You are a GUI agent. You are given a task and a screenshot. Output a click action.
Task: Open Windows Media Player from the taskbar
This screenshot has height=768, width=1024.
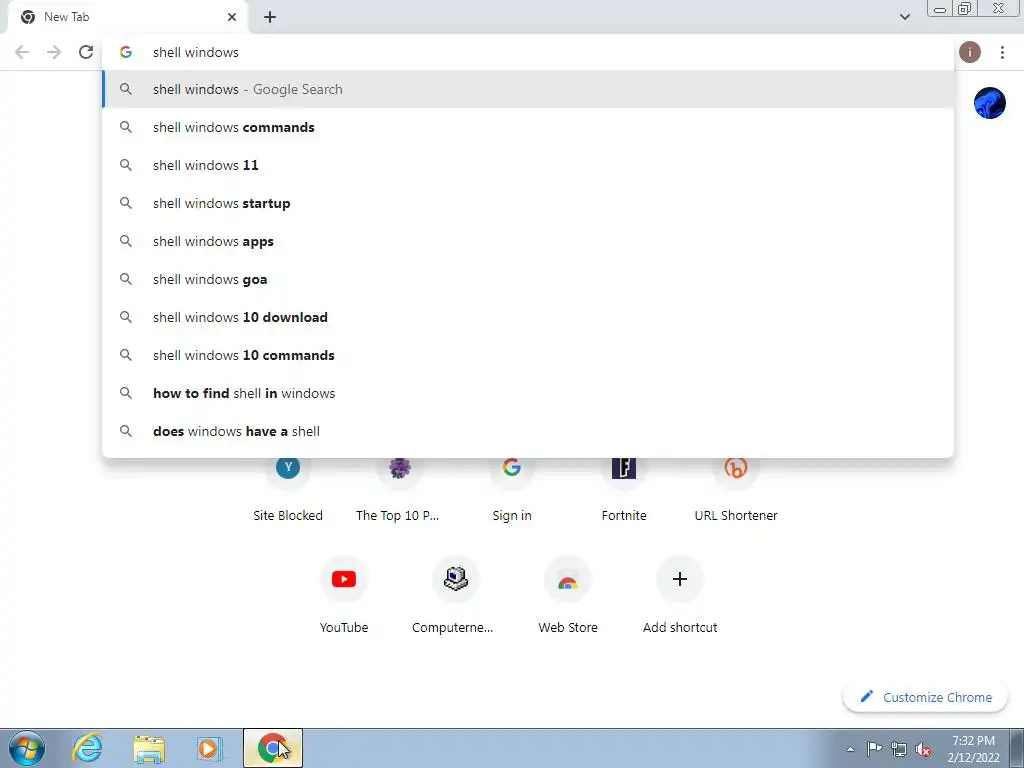[x=210, y=748]
